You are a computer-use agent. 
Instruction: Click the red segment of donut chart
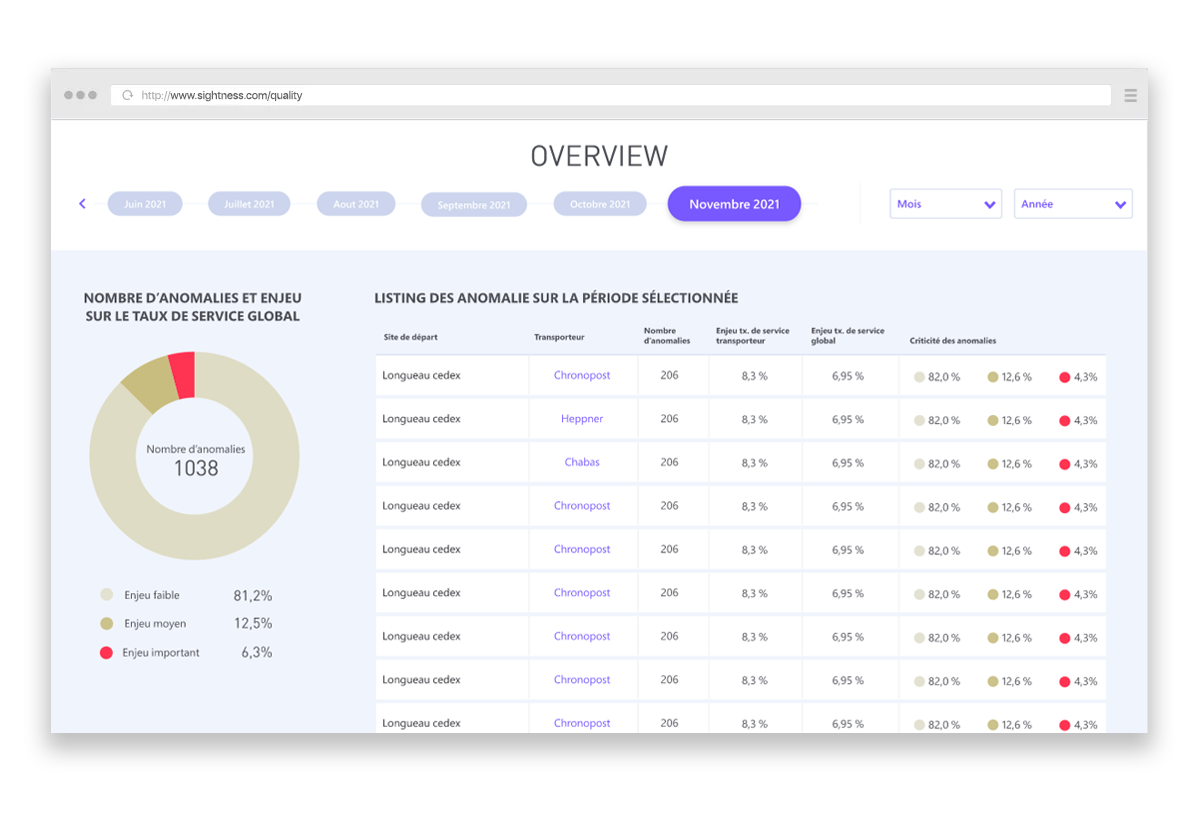tap(183, 375)
